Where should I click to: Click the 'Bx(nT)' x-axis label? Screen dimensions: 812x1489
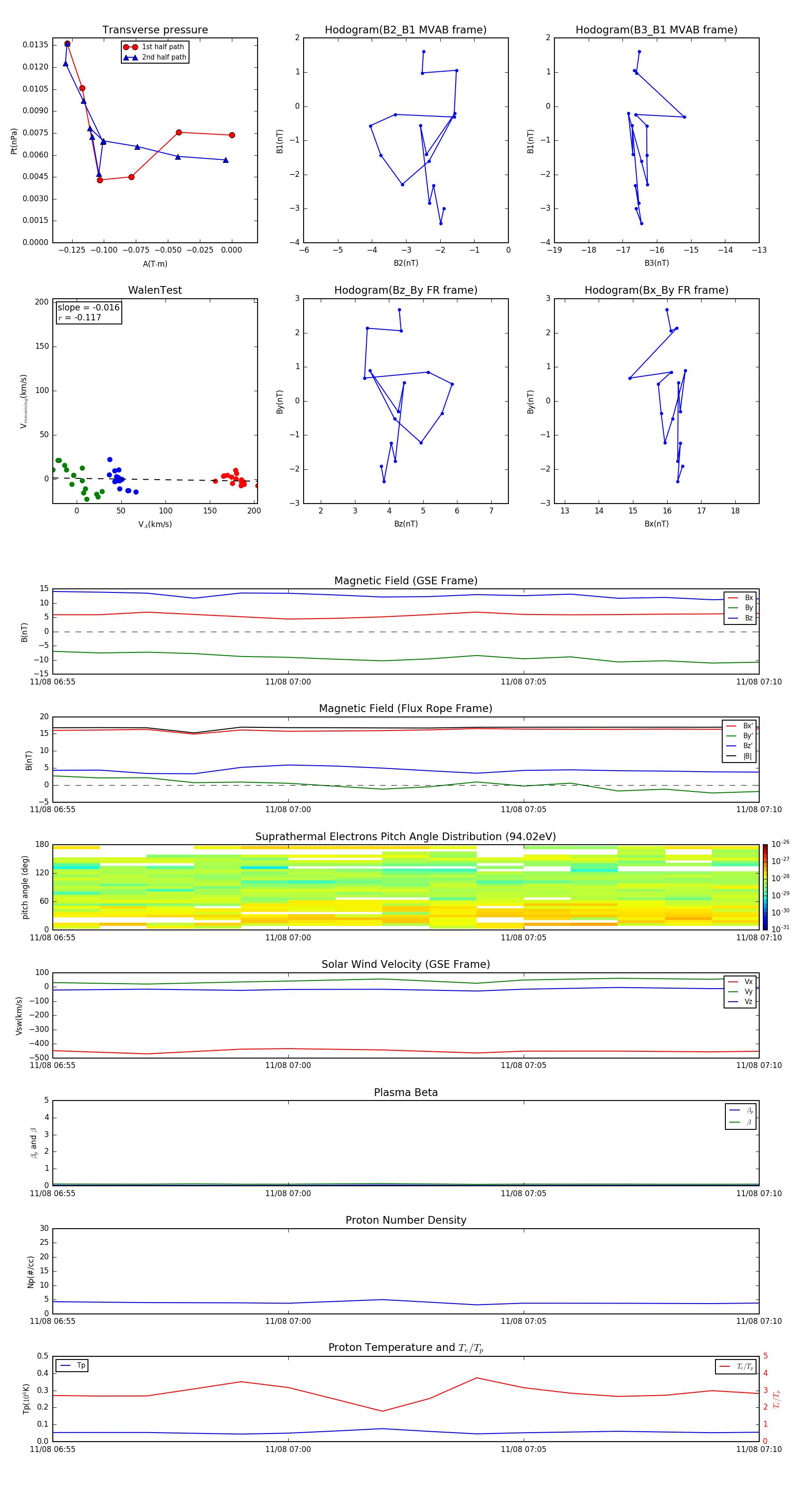click(656, 524)
